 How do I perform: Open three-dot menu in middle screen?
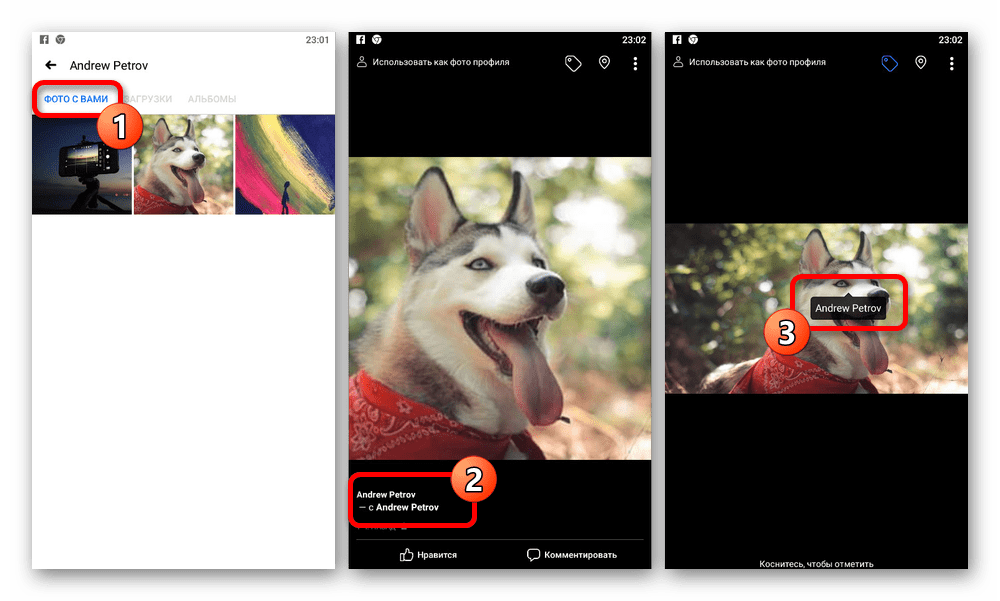(x=635, y=63)
